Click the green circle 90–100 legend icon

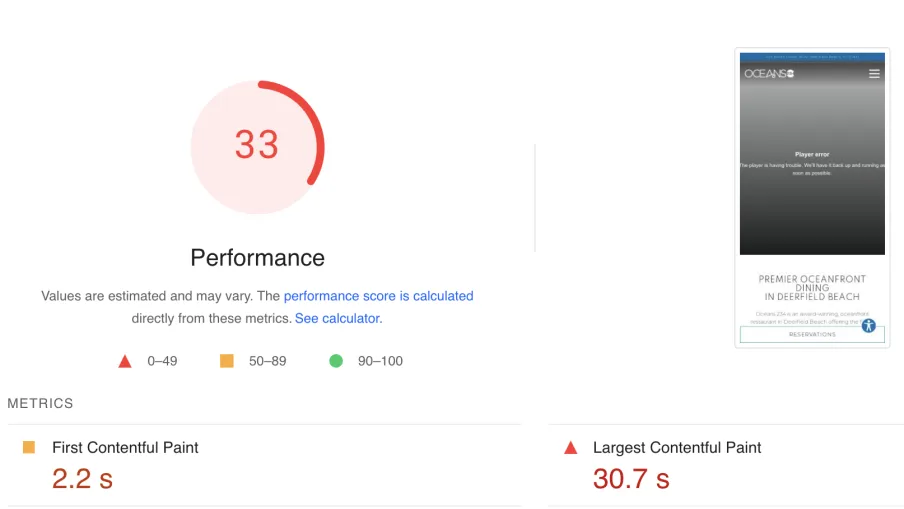(x=336, y=361)
